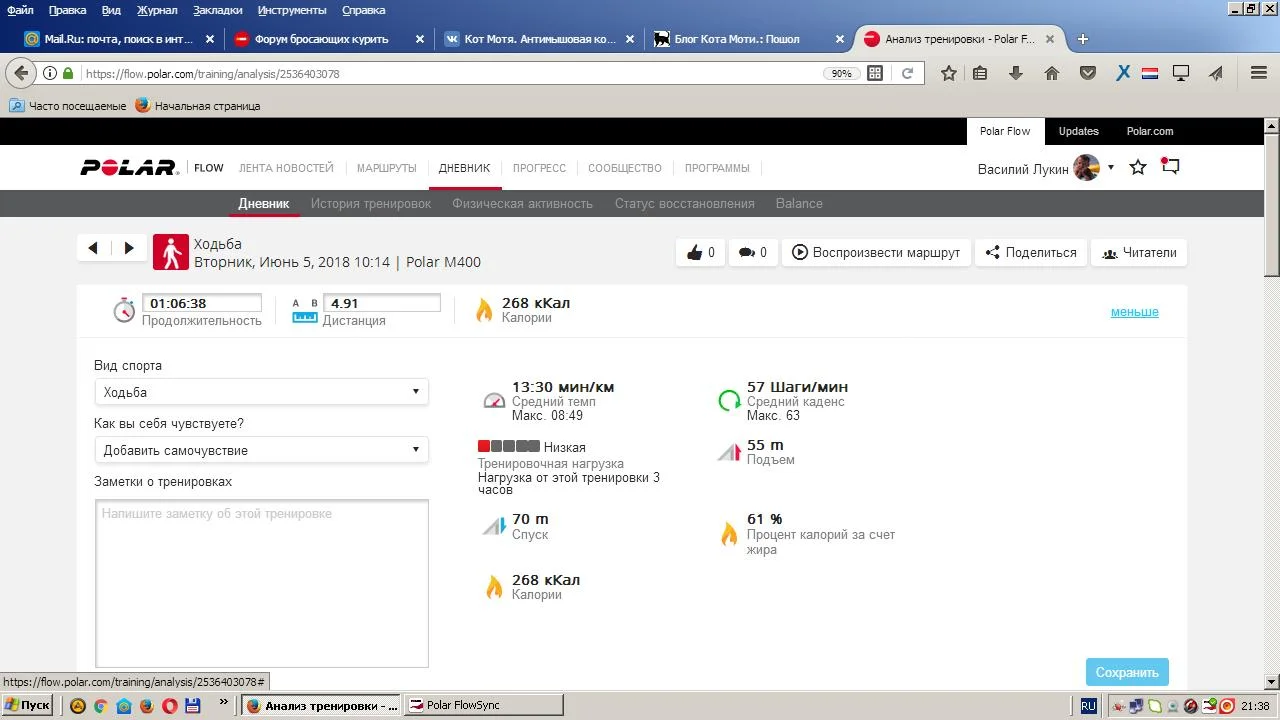Click the grid icon in address bar
The height and width of the screenshot is (720, 1280).
point(875,73)
